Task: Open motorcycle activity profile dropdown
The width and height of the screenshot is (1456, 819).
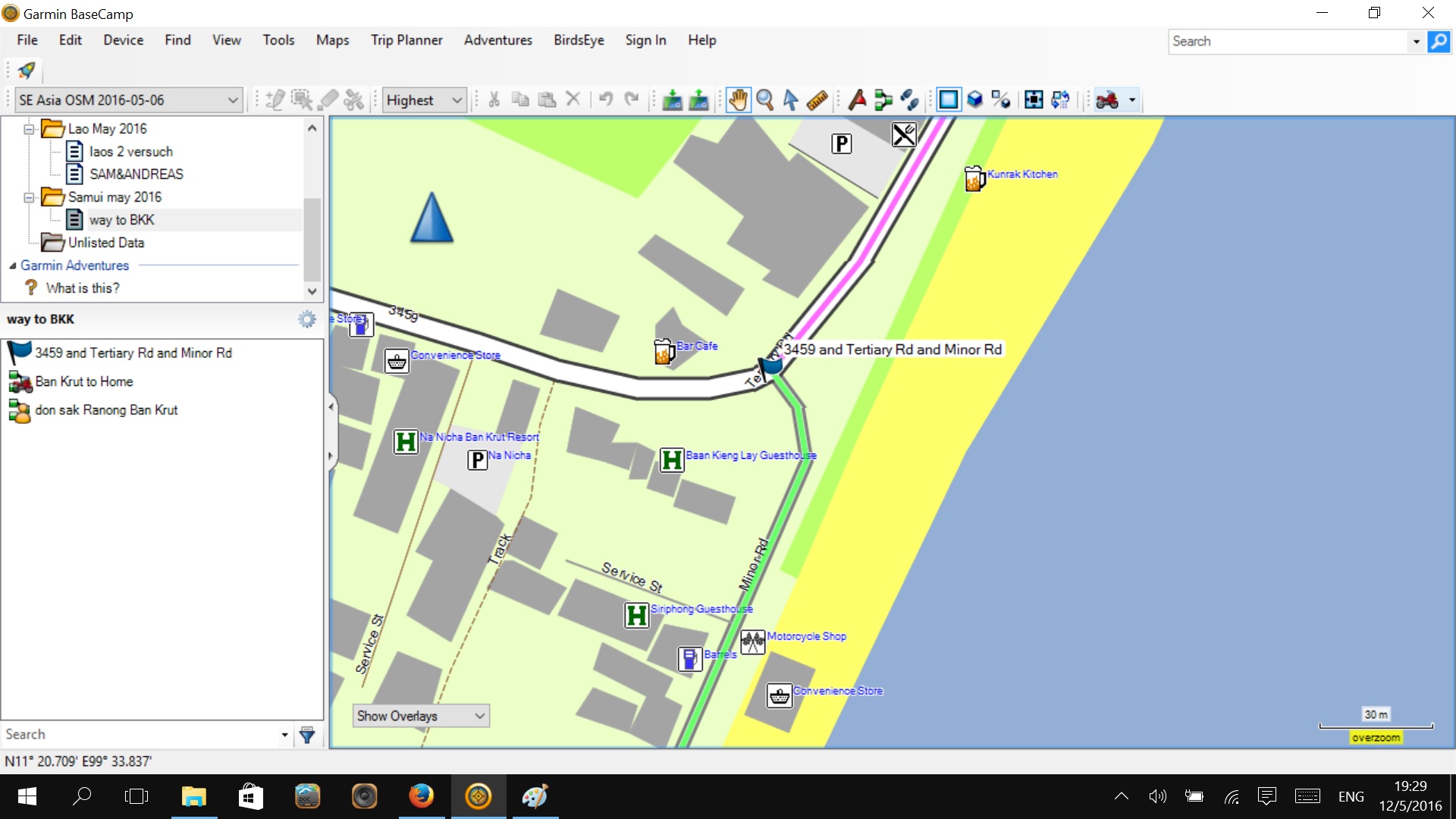Action: pos(1131,100)
